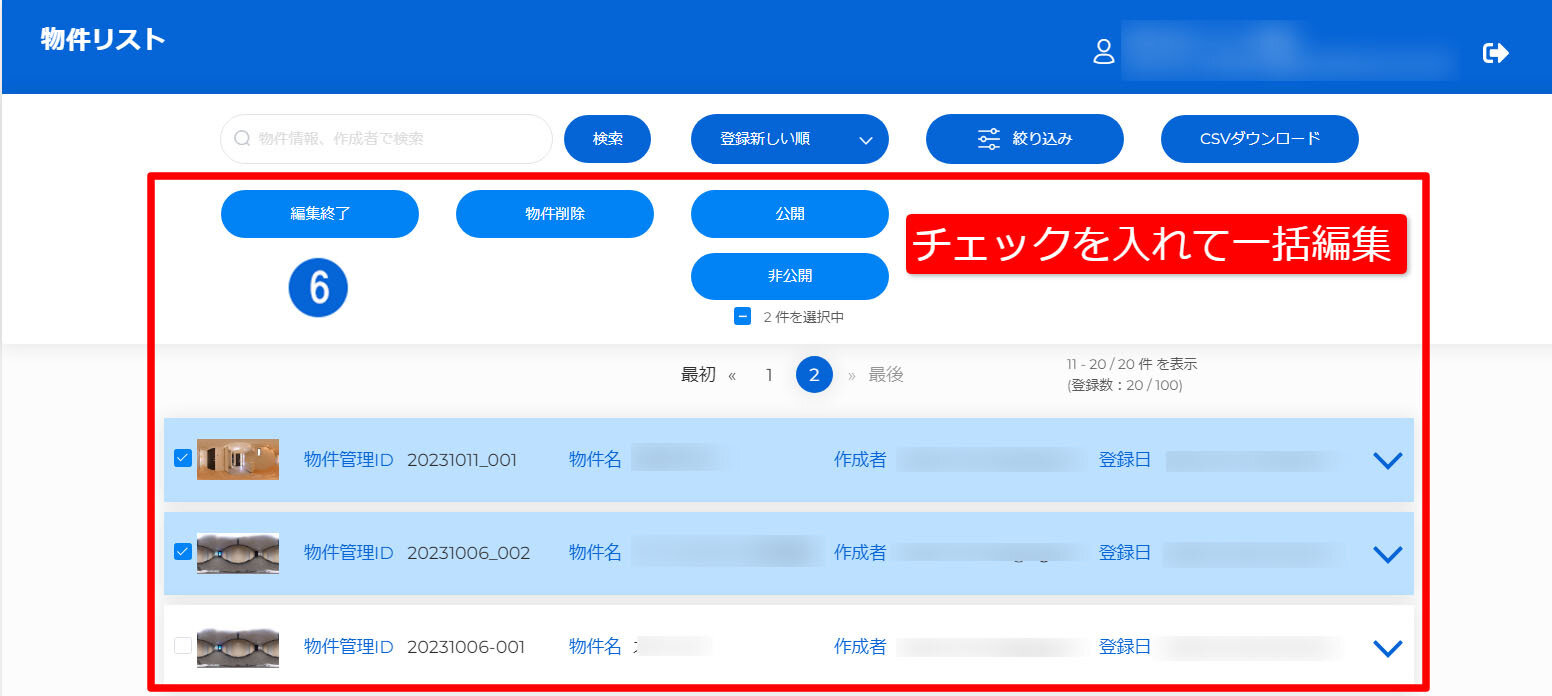Expand the 20231011_001 row details chevron
The height and width of the screenshot is (696, 1552).
(x=1387, y=460)
